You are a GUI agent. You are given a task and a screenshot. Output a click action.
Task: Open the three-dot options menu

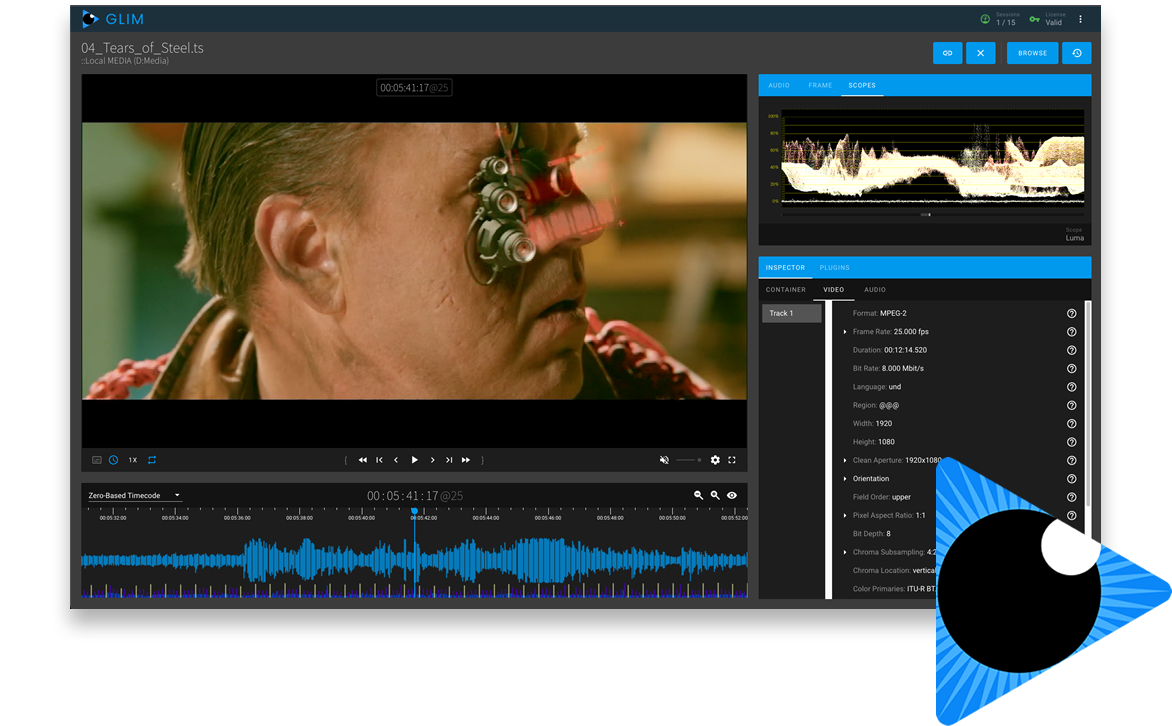click(x=1080, y=19)
